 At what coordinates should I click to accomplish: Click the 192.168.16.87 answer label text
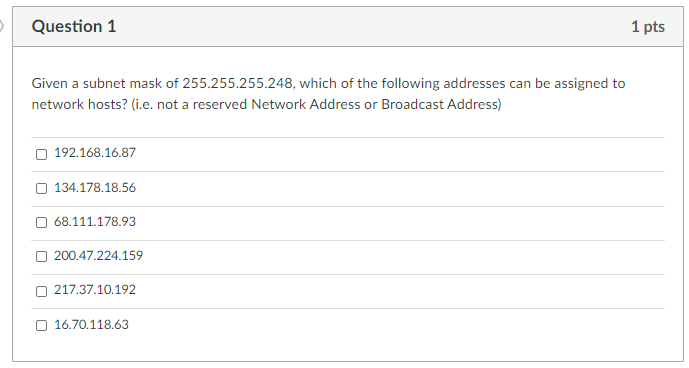(95, 153)
